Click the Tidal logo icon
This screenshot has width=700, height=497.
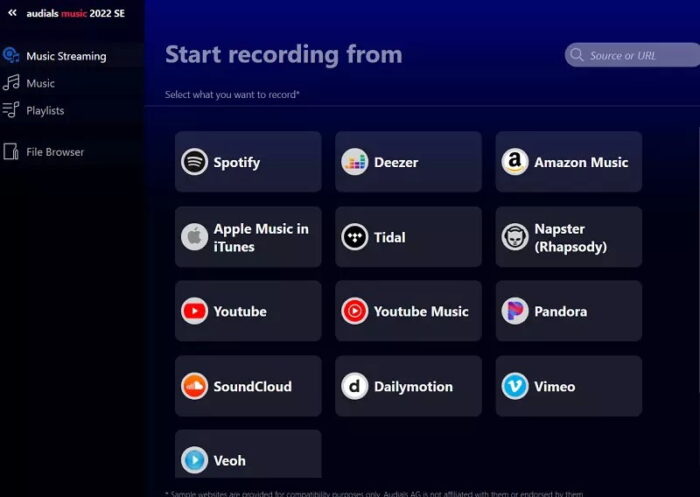[354, 237]
